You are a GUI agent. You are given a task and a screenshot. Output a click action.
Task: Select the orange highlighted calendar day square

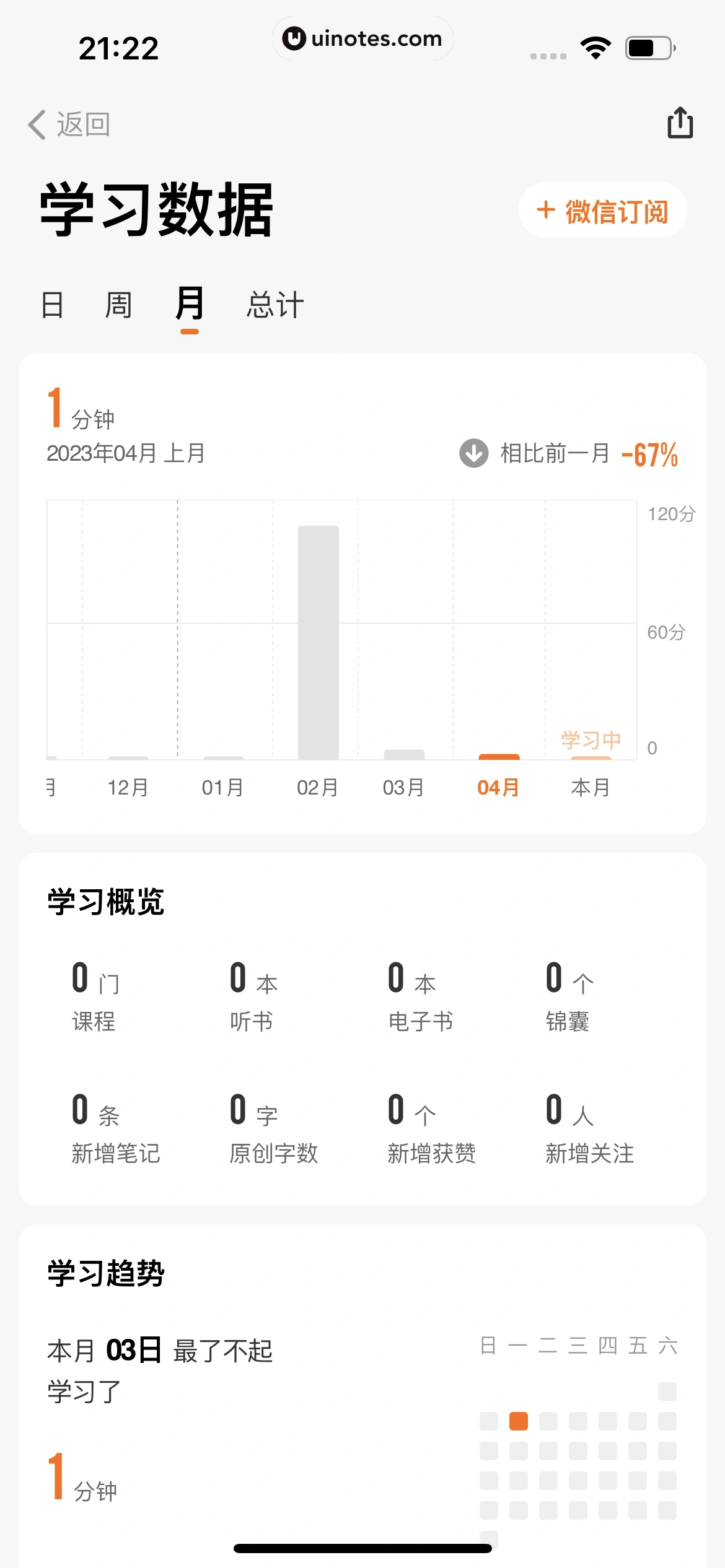[519, 1421]
